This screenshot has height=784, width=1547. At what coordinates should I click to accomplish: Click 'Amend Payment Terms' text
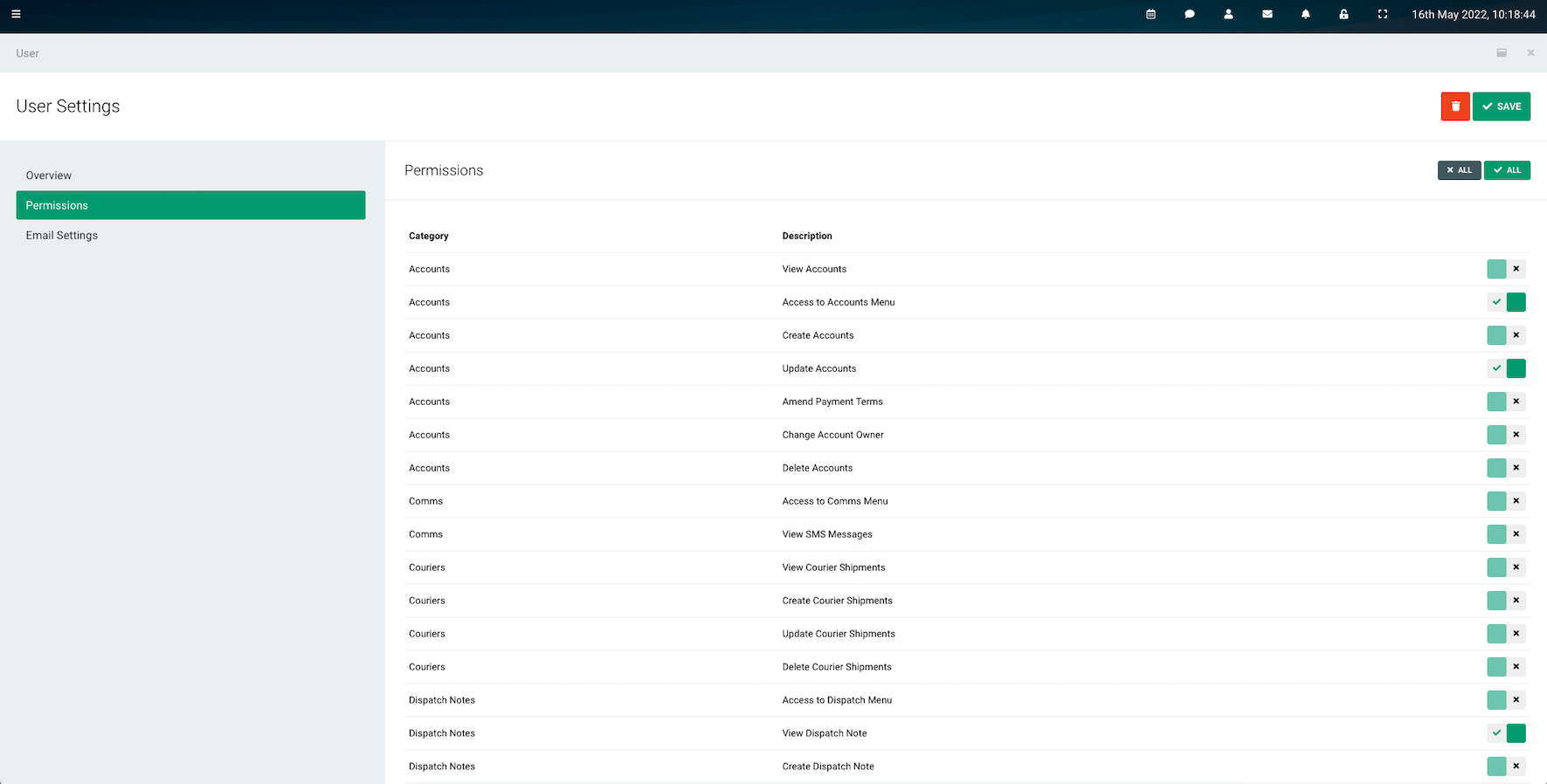[832, 402]
